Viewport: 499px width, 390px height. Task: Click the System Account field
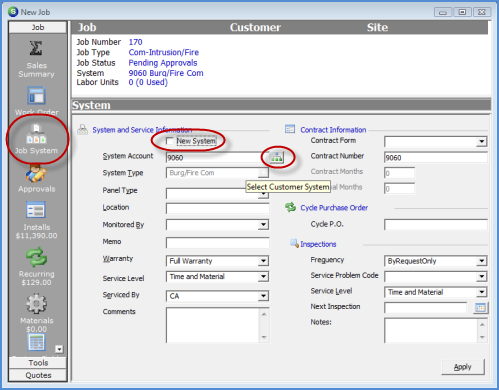pyautogui.click(x=217, y=157)
